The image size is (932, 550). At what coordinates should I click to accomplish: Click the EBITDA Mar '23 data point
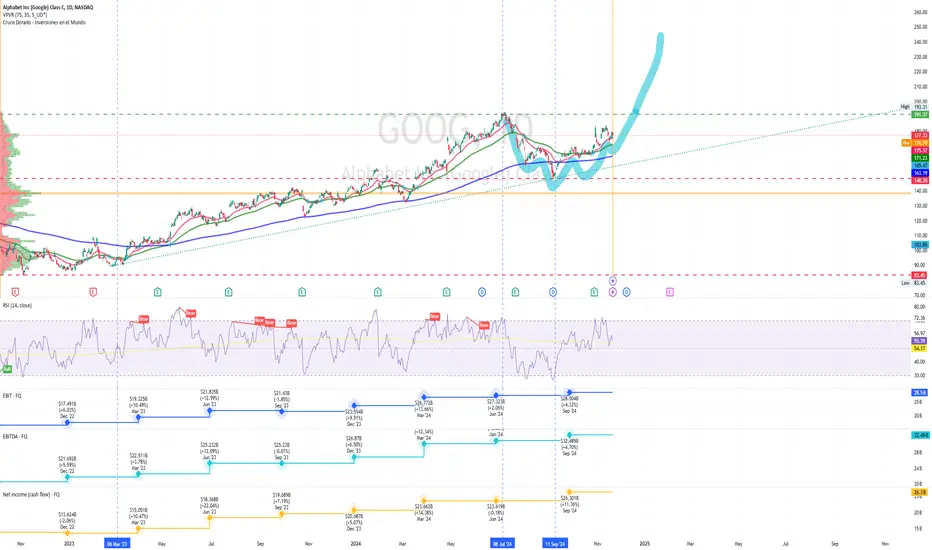pos(138,474)
